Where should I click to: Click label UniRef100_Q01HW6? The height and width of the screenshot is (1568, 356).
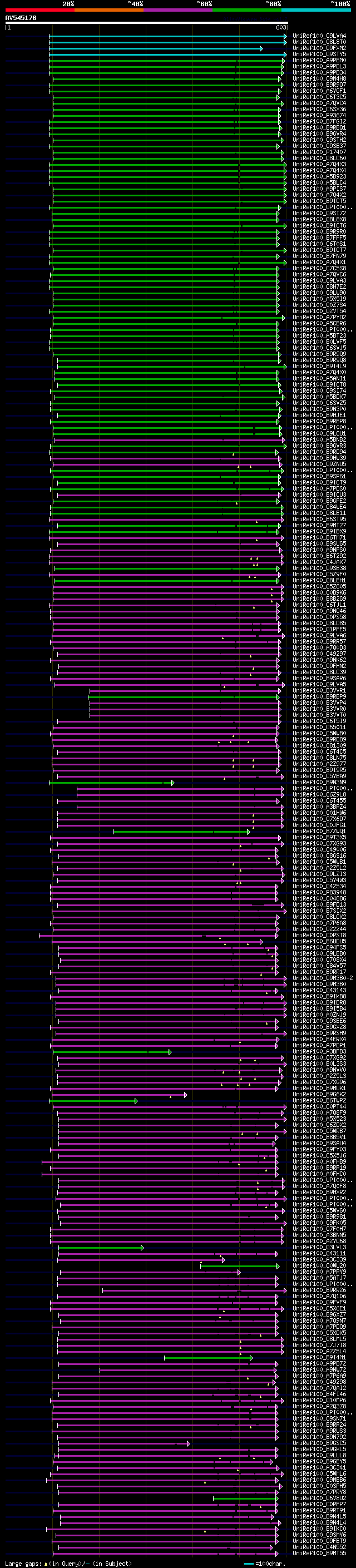[319, 813]
